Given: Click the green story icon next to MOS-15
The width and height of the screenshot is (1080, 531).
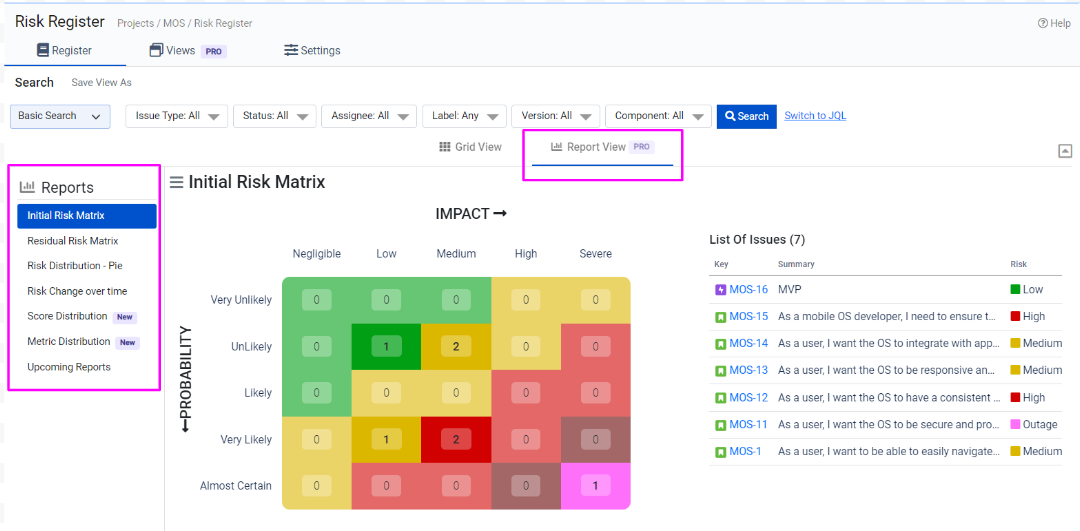Looking at the screenshot, I should pyautogui.click(x=720, y=317).
